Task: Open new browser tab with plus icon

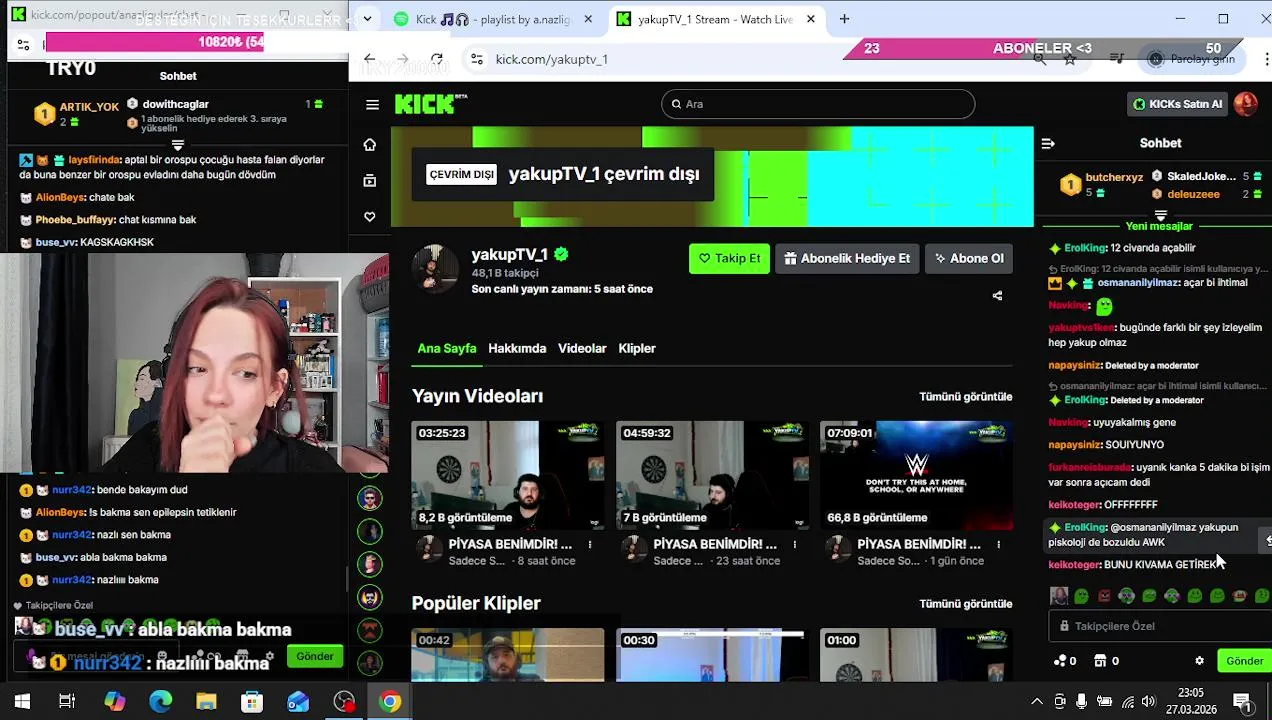Action: click(844, 19)
